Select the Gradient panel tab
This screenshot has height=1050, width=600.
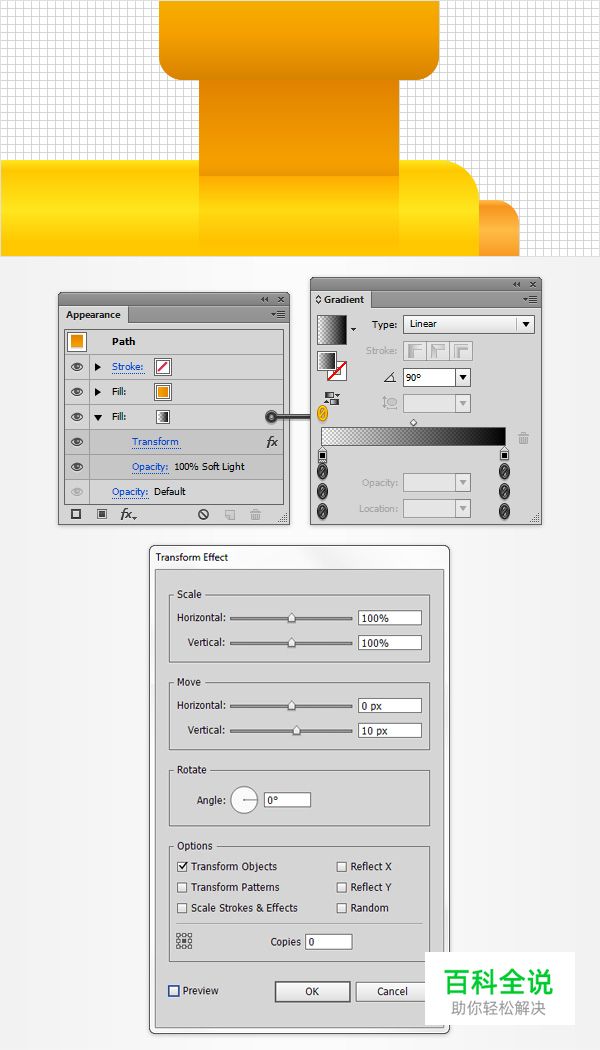click(344, 299)
